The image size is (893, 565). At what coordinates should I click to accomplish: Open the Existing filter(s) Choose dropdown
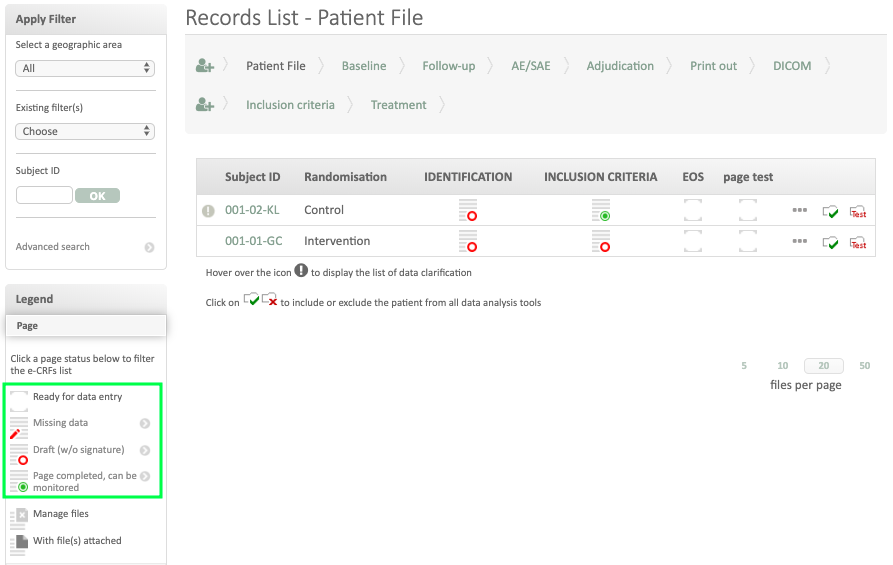[x=85, y=131]
